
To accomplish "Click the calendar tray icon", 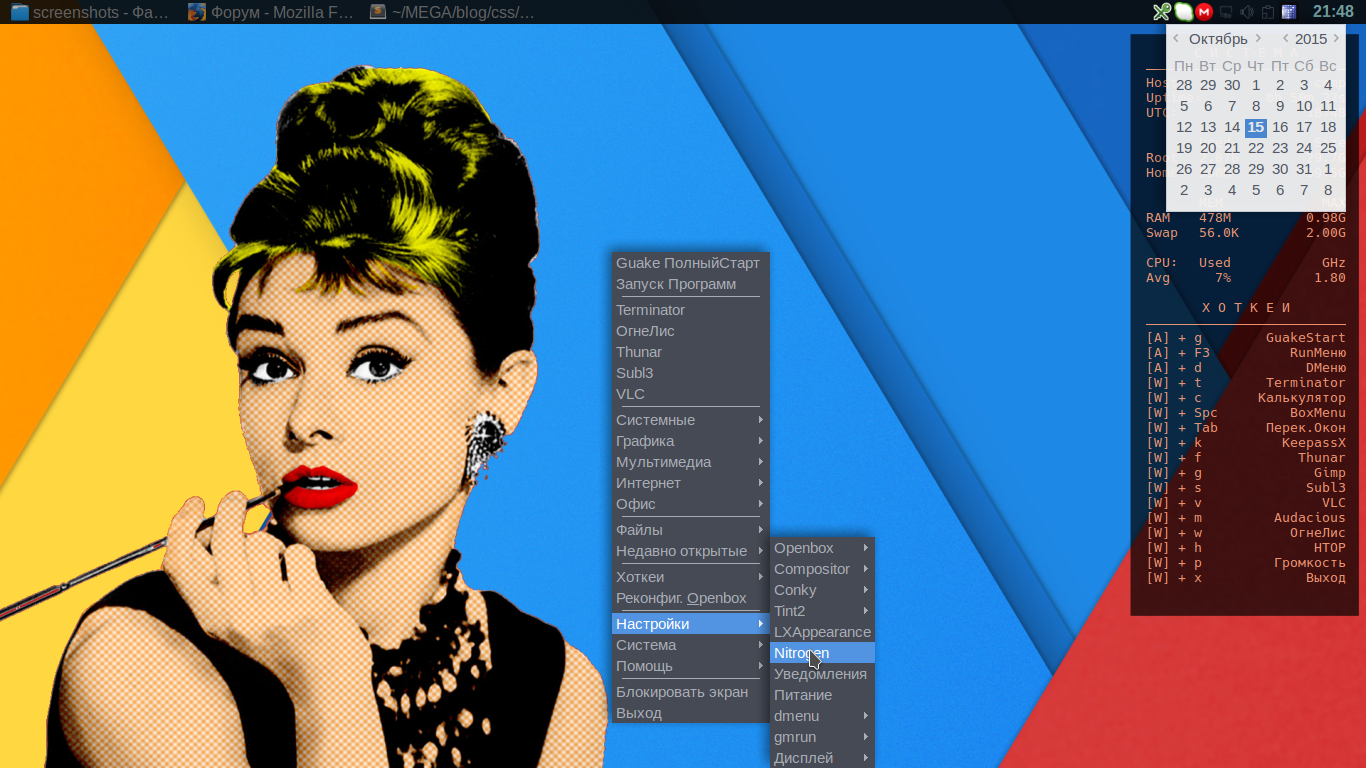I will (x=1289, y=12).
